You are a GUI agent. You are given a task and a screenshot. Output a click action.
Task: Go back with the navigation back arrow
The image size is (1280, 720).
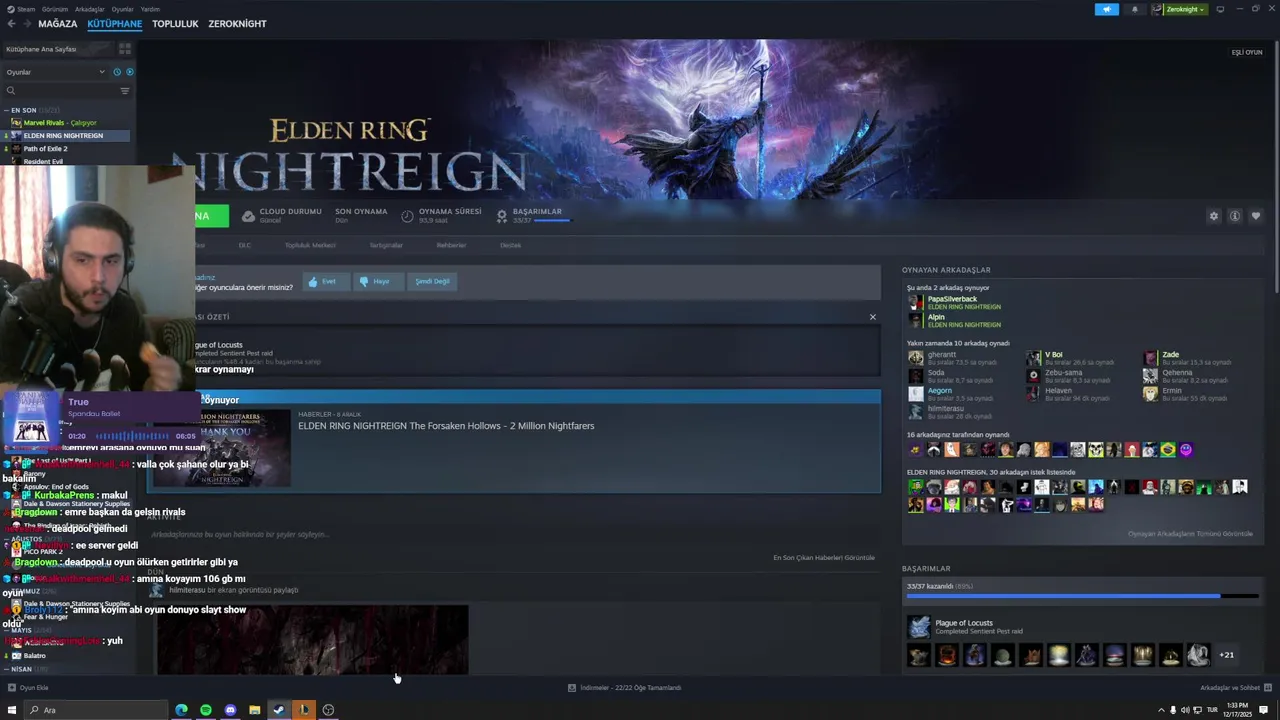[x=11, y=24]
